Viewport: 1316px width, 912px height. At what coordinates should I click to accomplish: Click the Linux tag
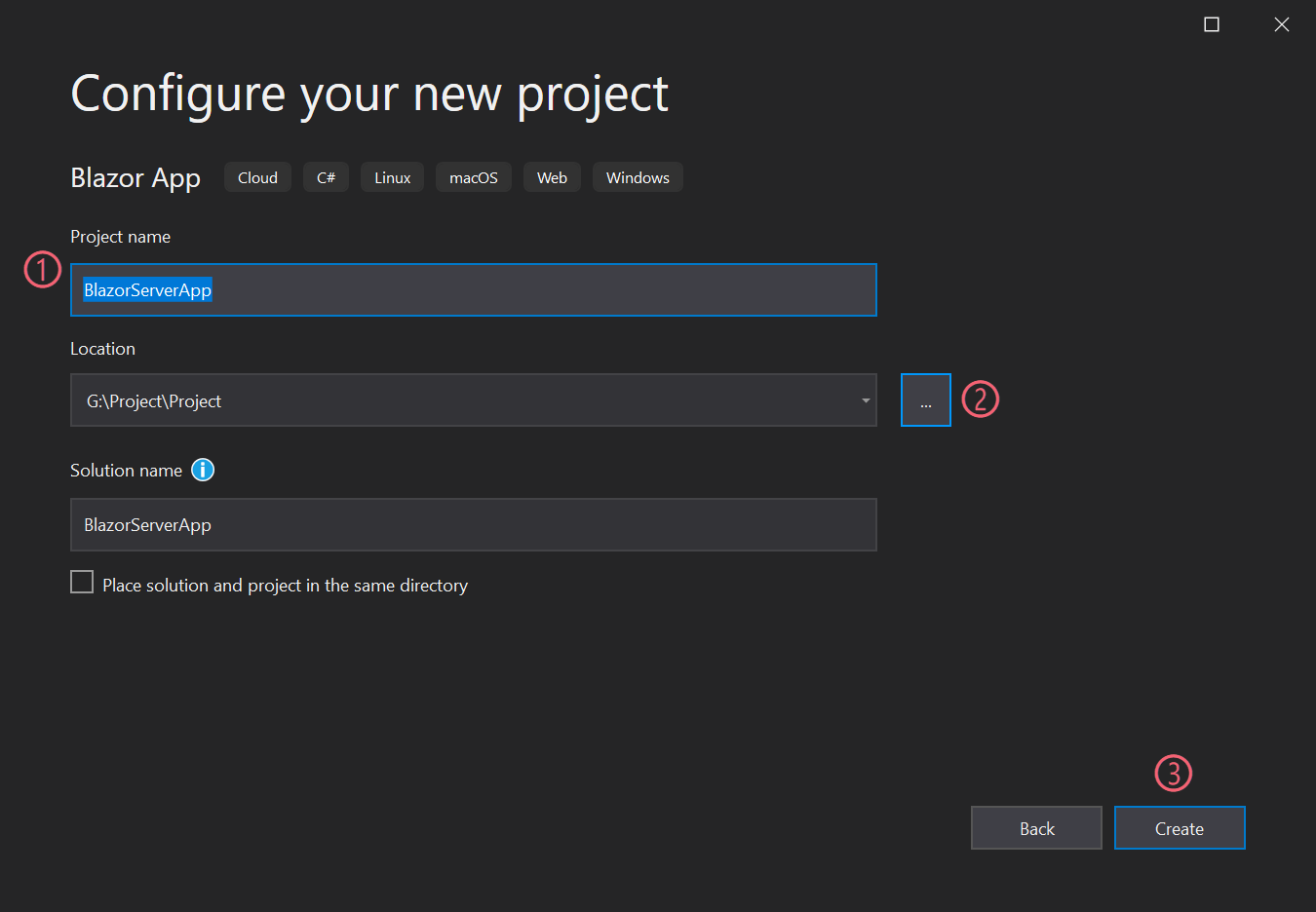(x=392, y=177)
